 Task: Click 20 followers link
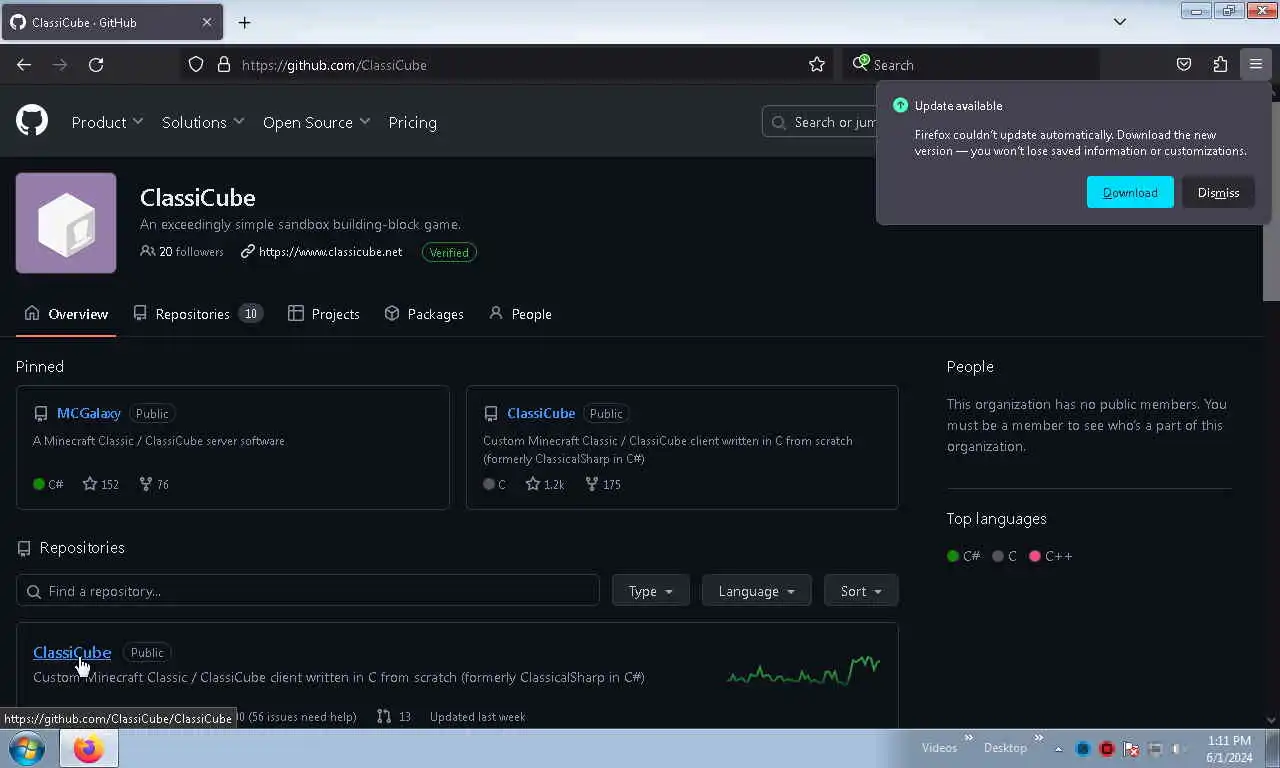[x=182, y=252]
